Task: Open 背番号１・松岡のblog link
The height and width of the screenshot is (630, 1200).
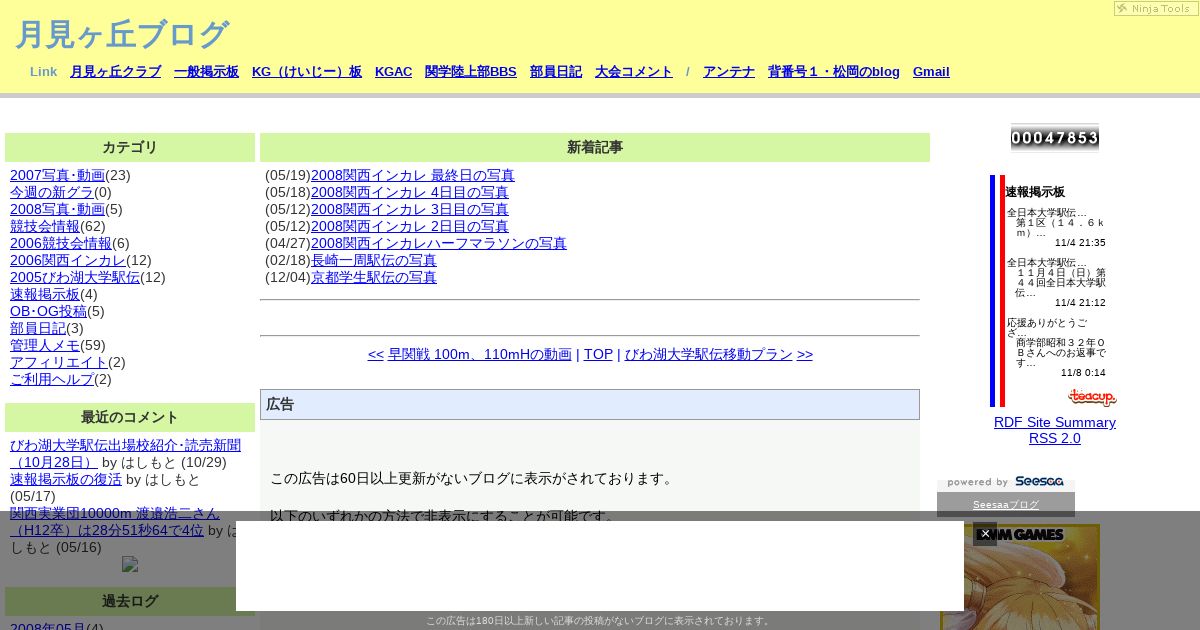Action: tap(834, 72)
